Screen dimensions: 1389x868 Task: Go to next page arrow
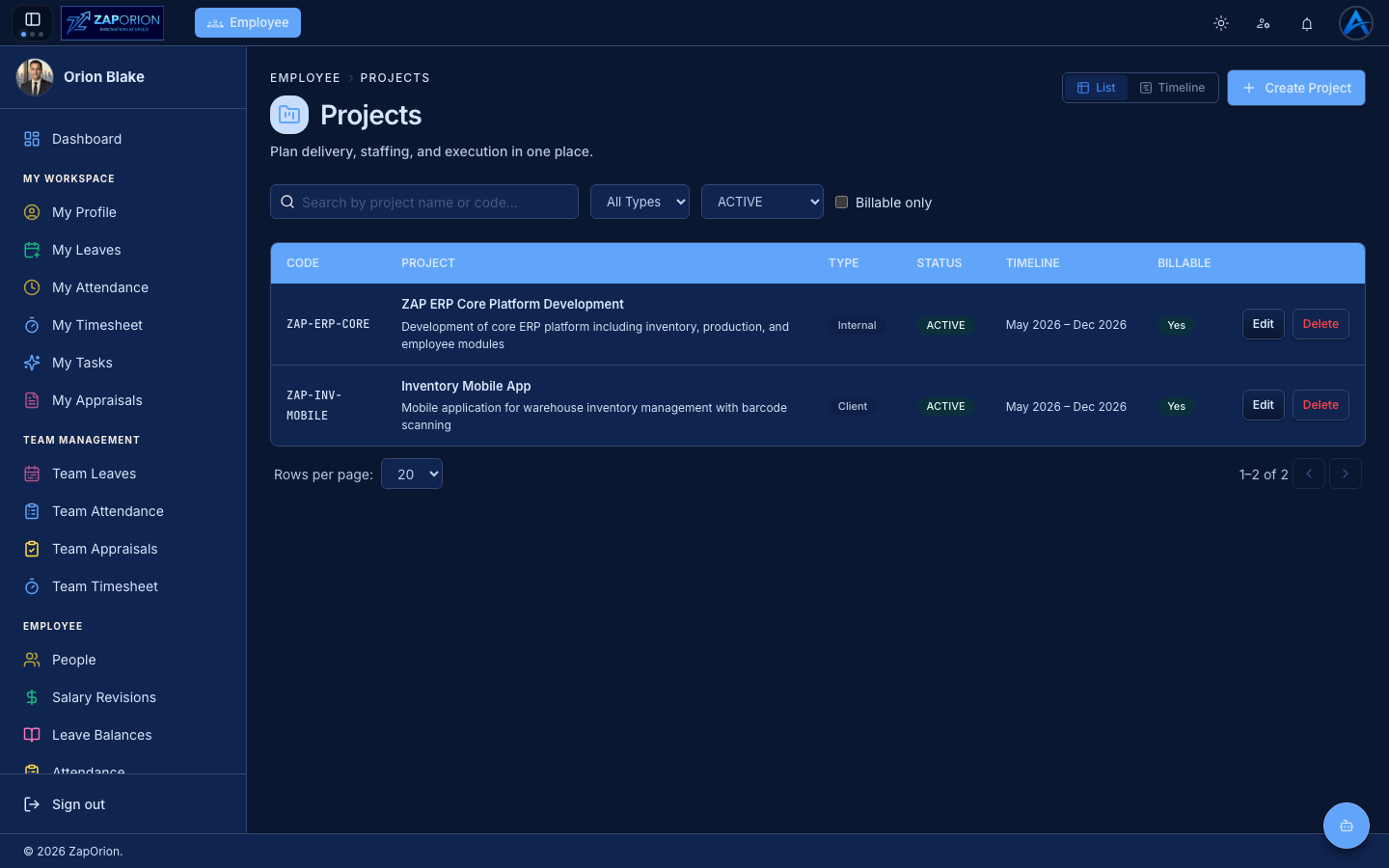point(1346,474)
